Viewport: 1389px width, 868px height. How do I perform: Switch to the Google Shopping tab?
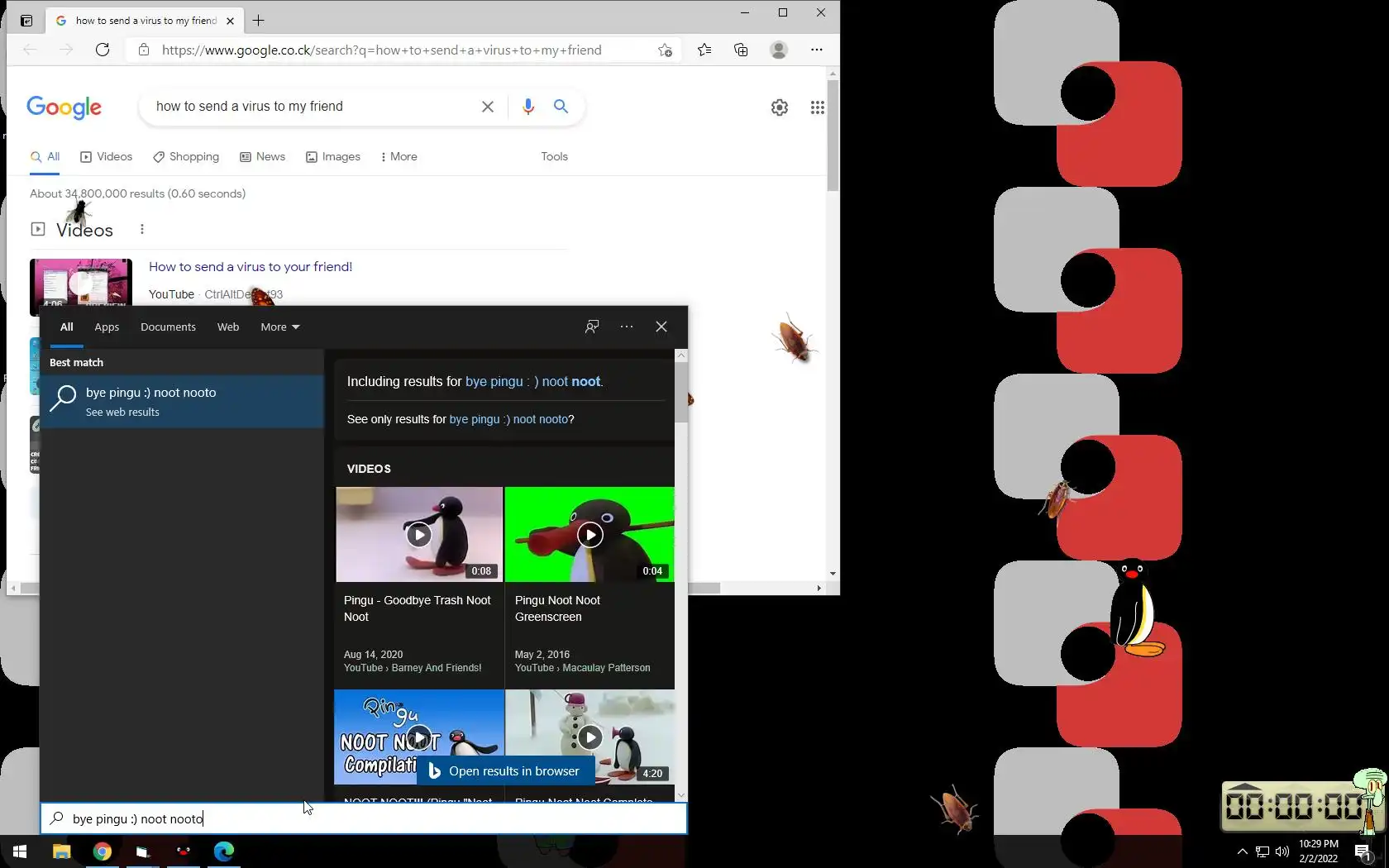tap(186, 157)
